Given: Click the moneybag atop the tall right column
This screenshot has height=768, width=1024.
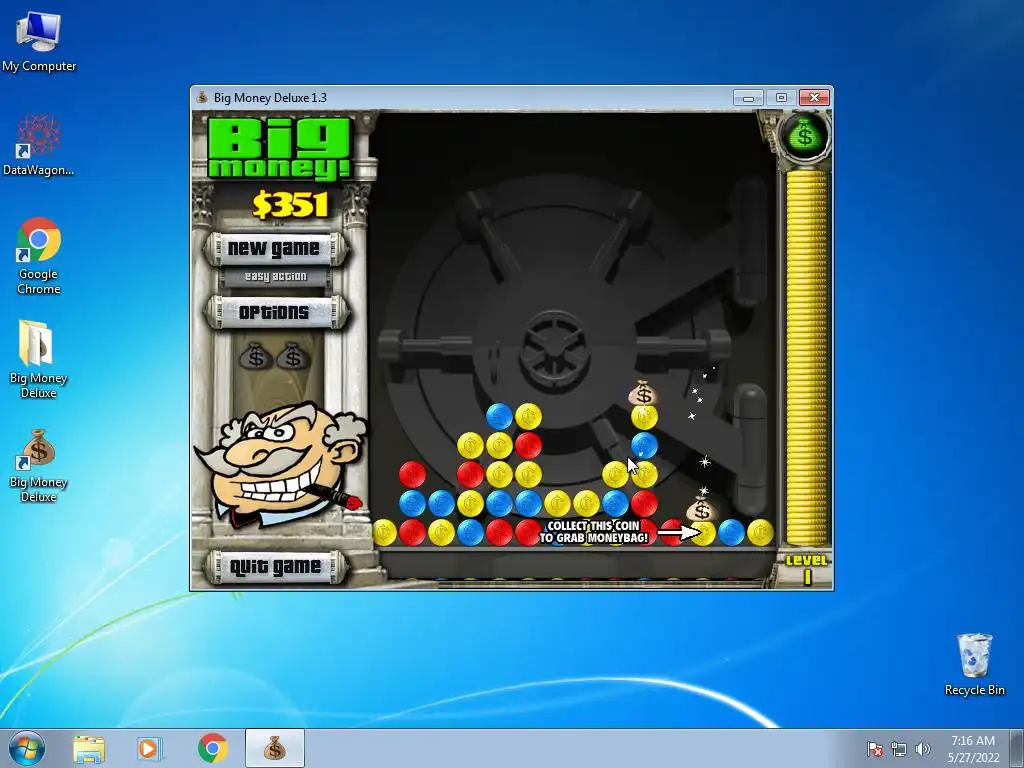Looking at the screenshot, I should click(x=644, y=393).
